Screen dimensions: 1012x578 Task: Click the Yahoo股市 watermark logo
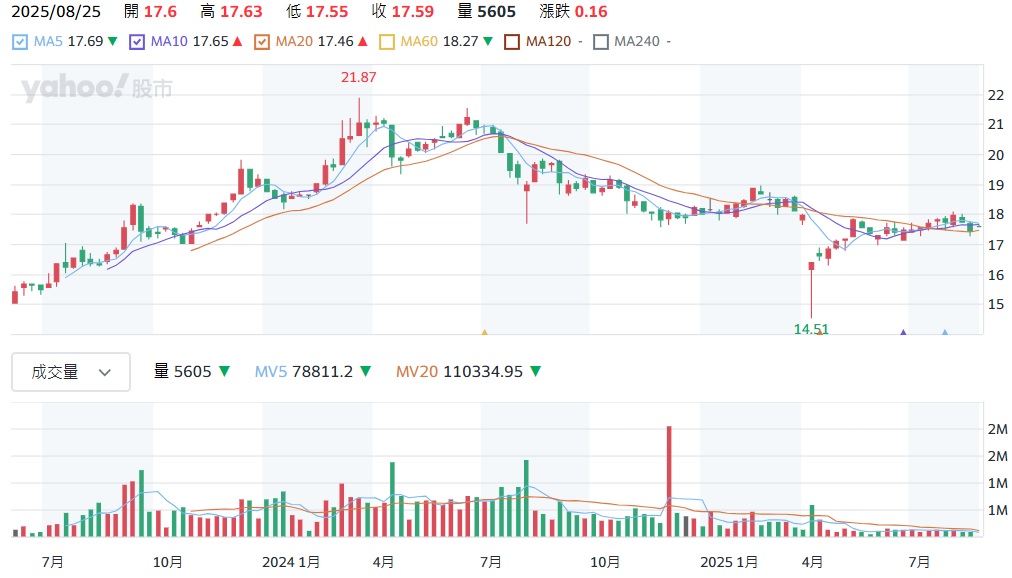[97, 88]
